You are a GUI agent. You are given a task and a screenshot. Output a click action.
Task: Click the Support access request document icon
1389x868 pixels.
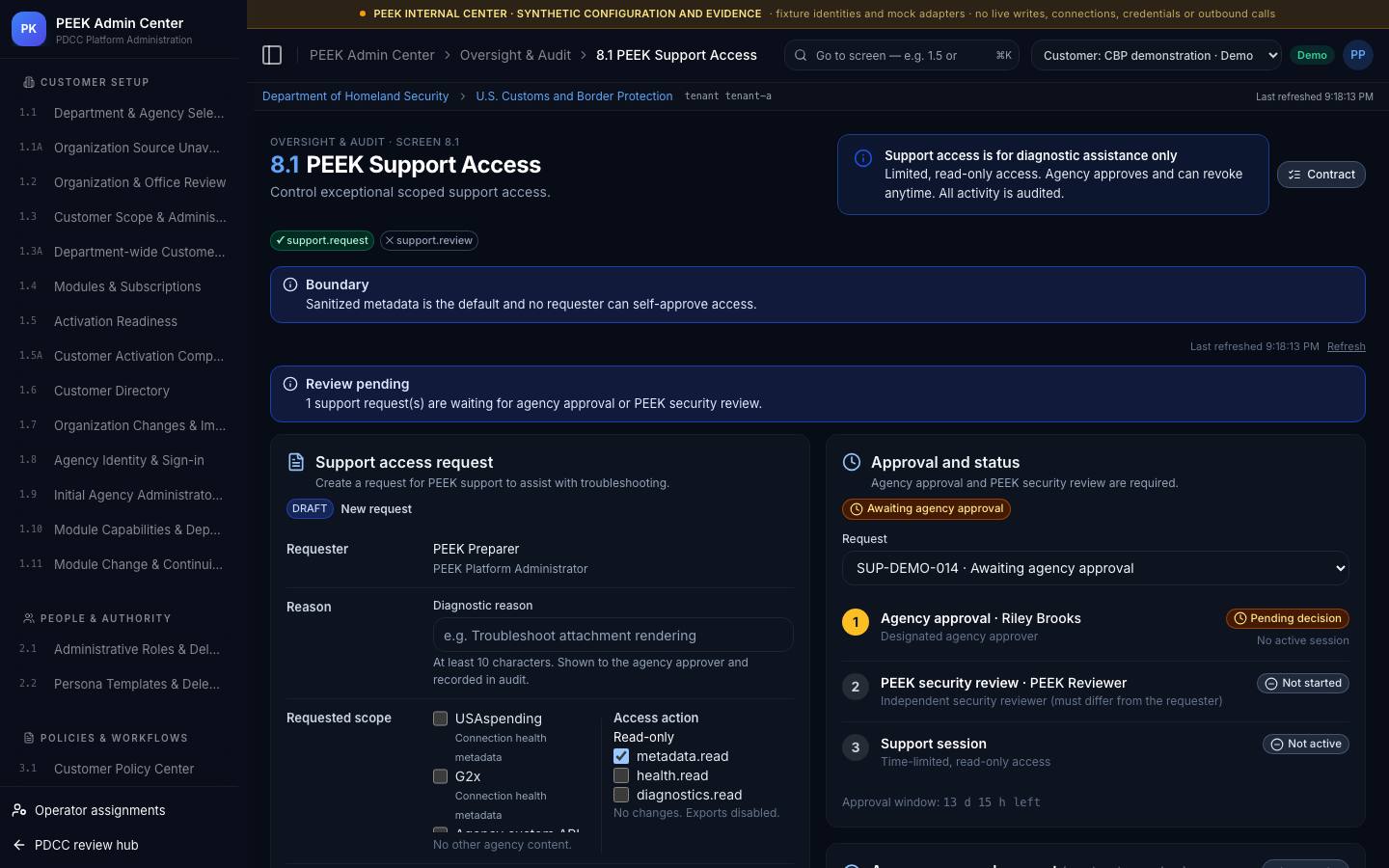(296, 462)
